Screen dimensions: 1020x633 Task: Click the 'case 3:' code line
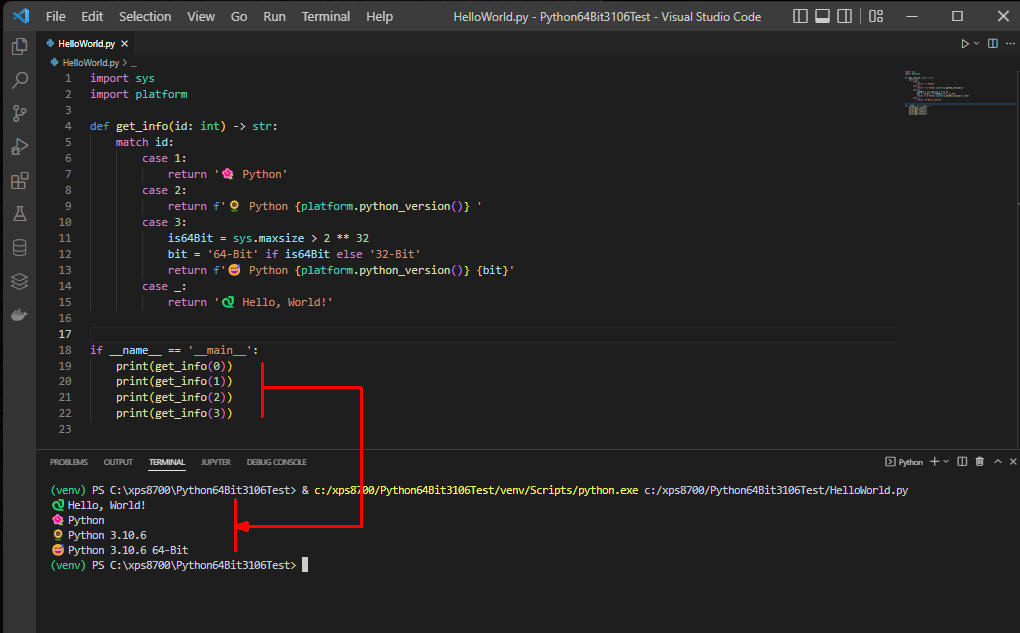[164, 222]
